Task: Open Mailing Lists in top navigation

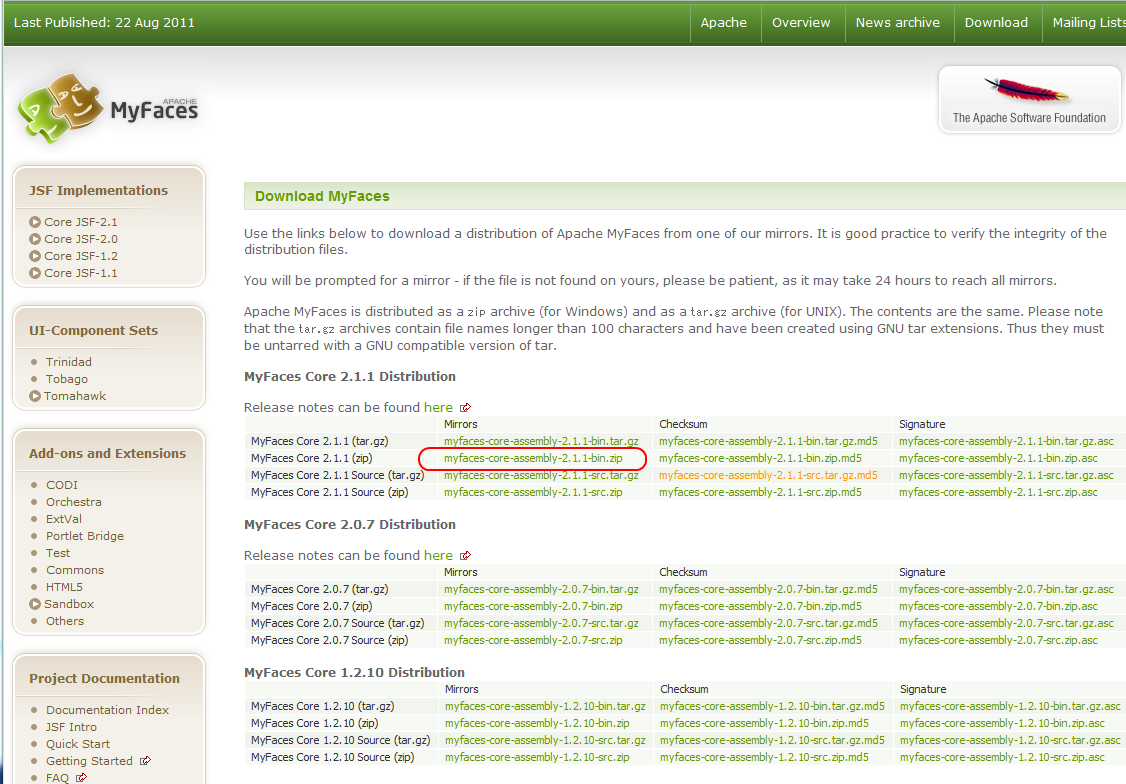Action: point(1089,22)
